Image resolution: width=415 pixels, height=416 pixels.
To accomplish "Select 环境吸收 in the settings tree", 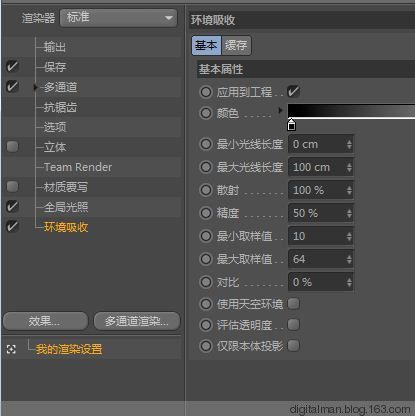I will (x=66, y=227).
